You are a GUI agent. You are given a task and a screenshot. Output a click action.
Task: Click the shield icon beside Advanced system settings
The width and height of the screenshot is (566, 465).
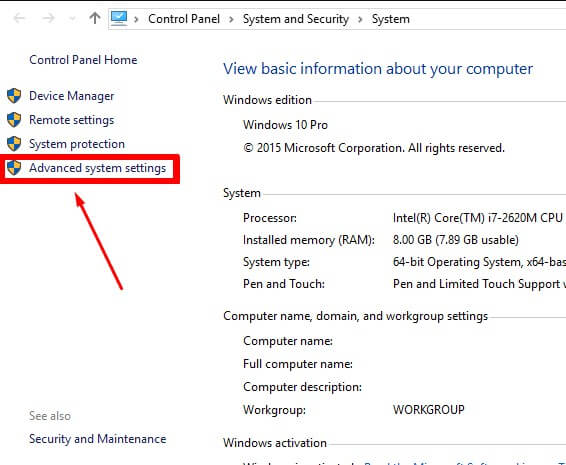point(14,168)
